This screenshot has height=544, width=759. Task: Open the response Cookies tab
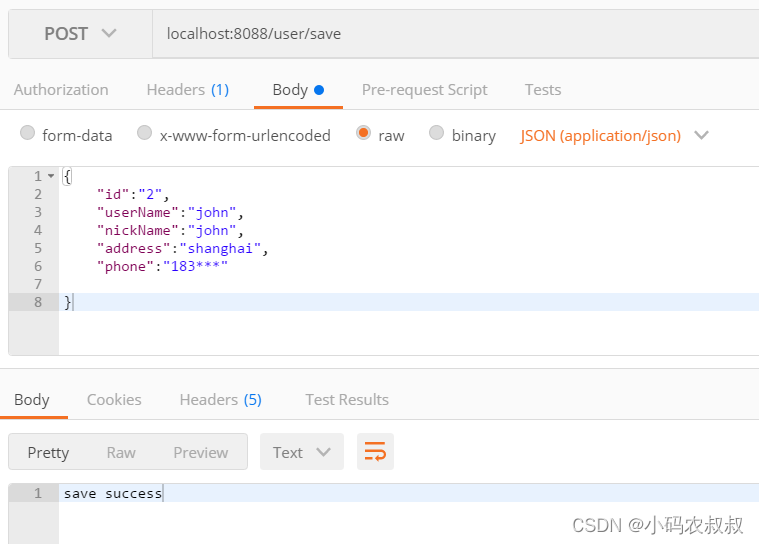(x=114, y=399)
